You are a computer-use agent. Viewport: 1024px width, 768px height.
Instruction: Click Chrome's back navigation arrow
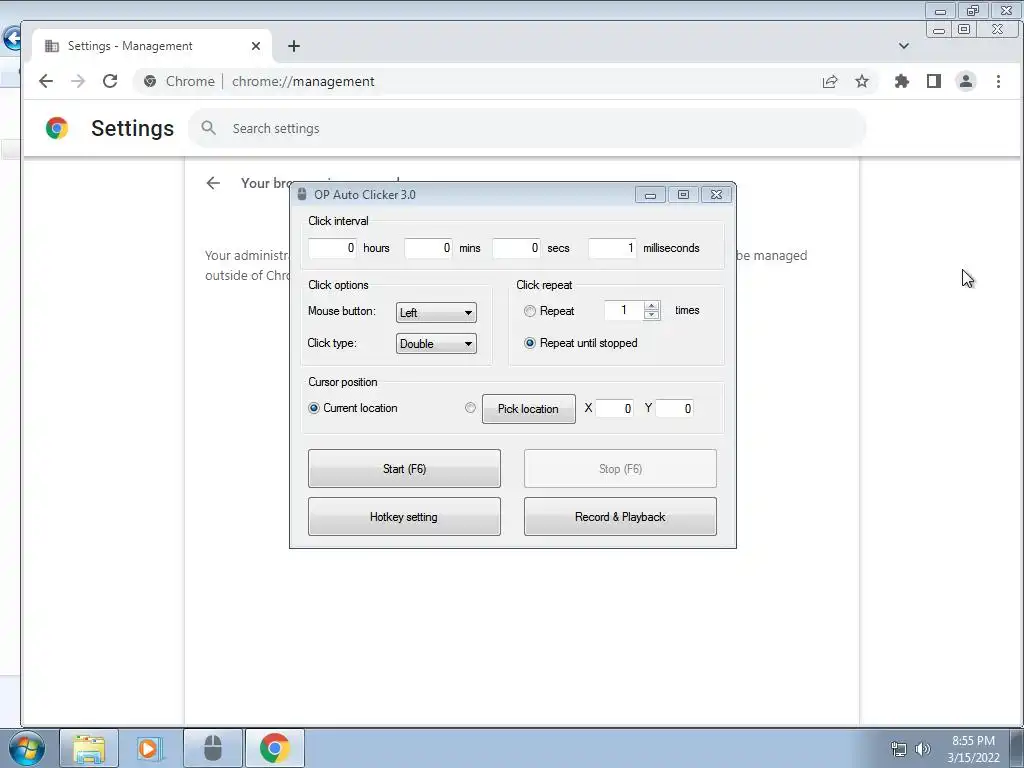(46, 81)
